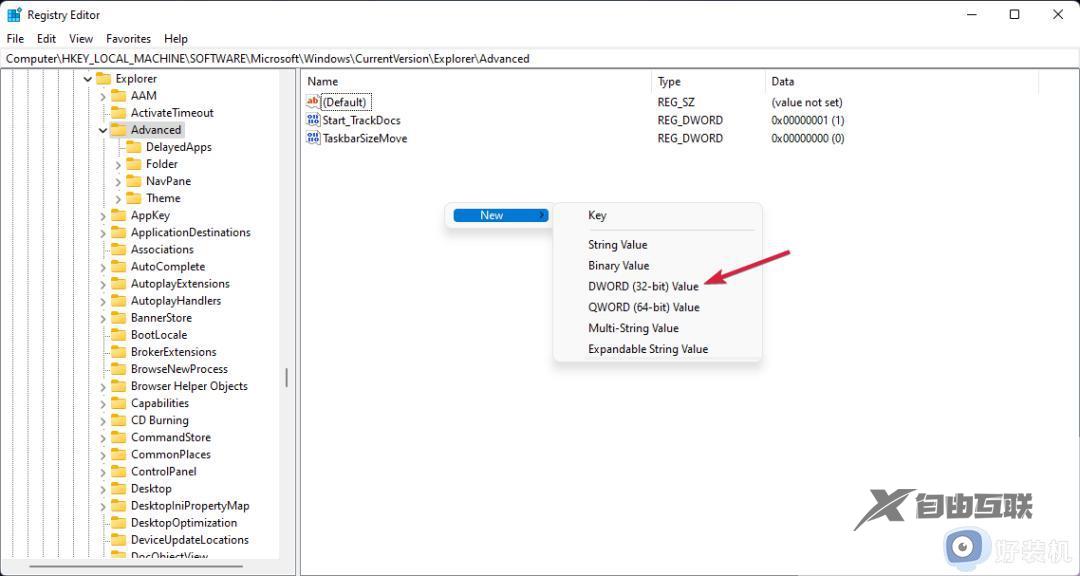This screenshot has width=1080, height=576.
Task: Click the (Default) string value icon
Action: 313,102
